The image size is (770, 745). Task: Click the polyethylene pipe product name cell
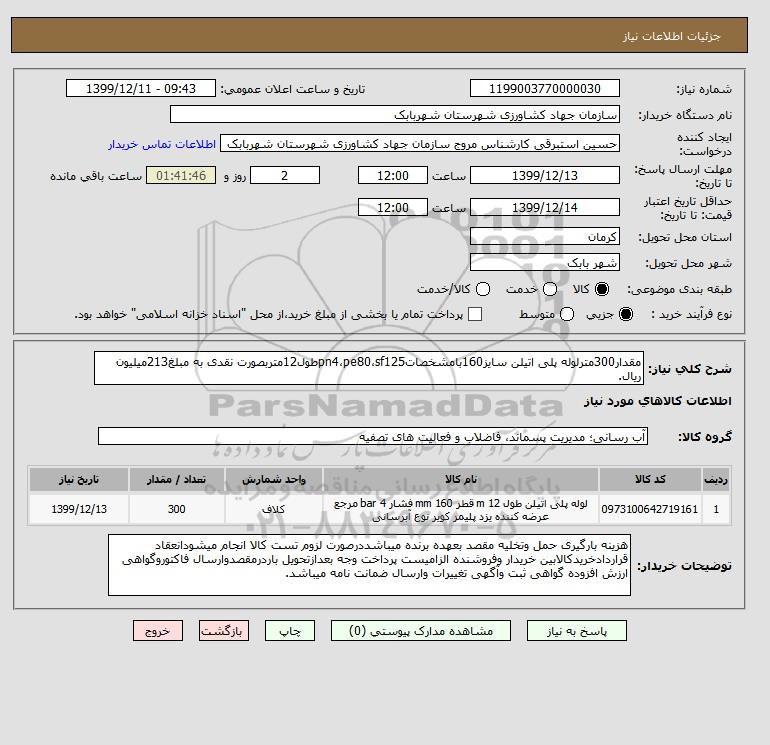461,509
